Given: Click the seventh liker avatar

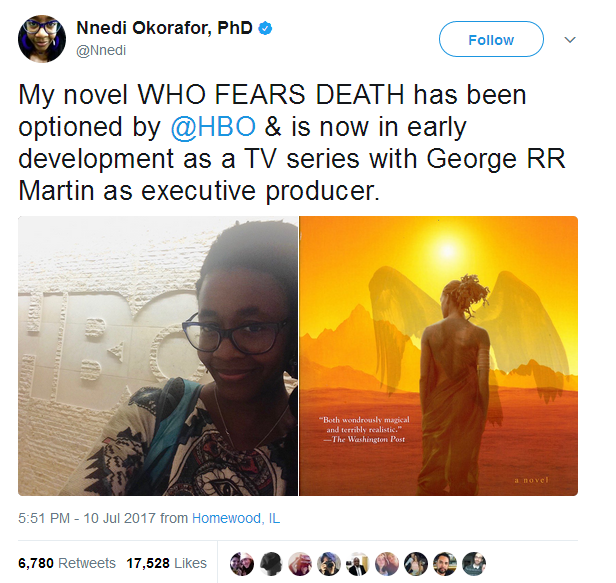Looking at the screenshot, I should (x=416, y=564).
